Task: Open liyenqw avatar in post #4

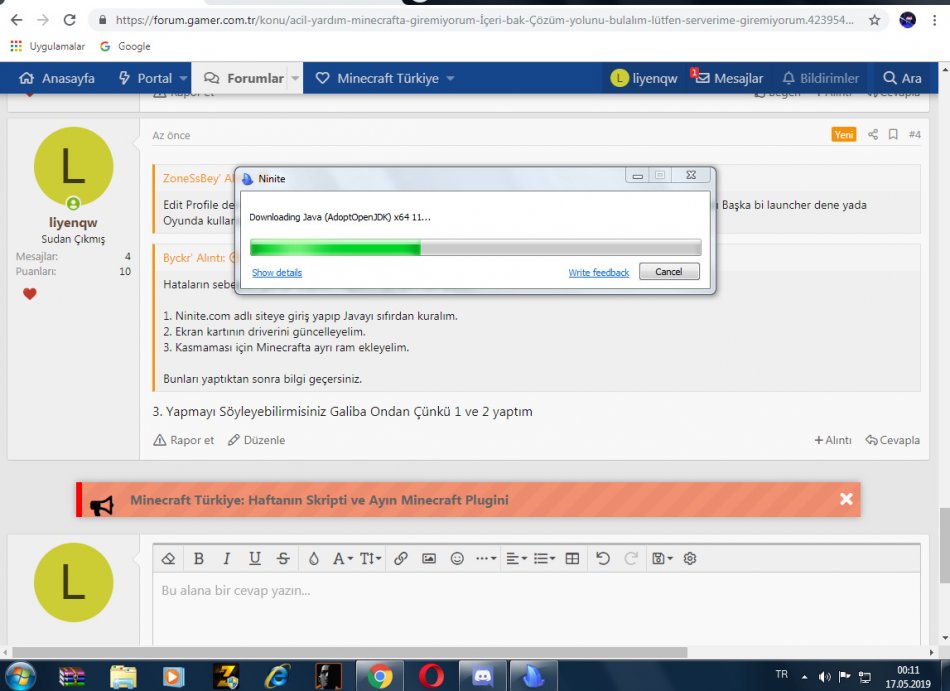Action: pyautogui.click(x=73, y=167)
